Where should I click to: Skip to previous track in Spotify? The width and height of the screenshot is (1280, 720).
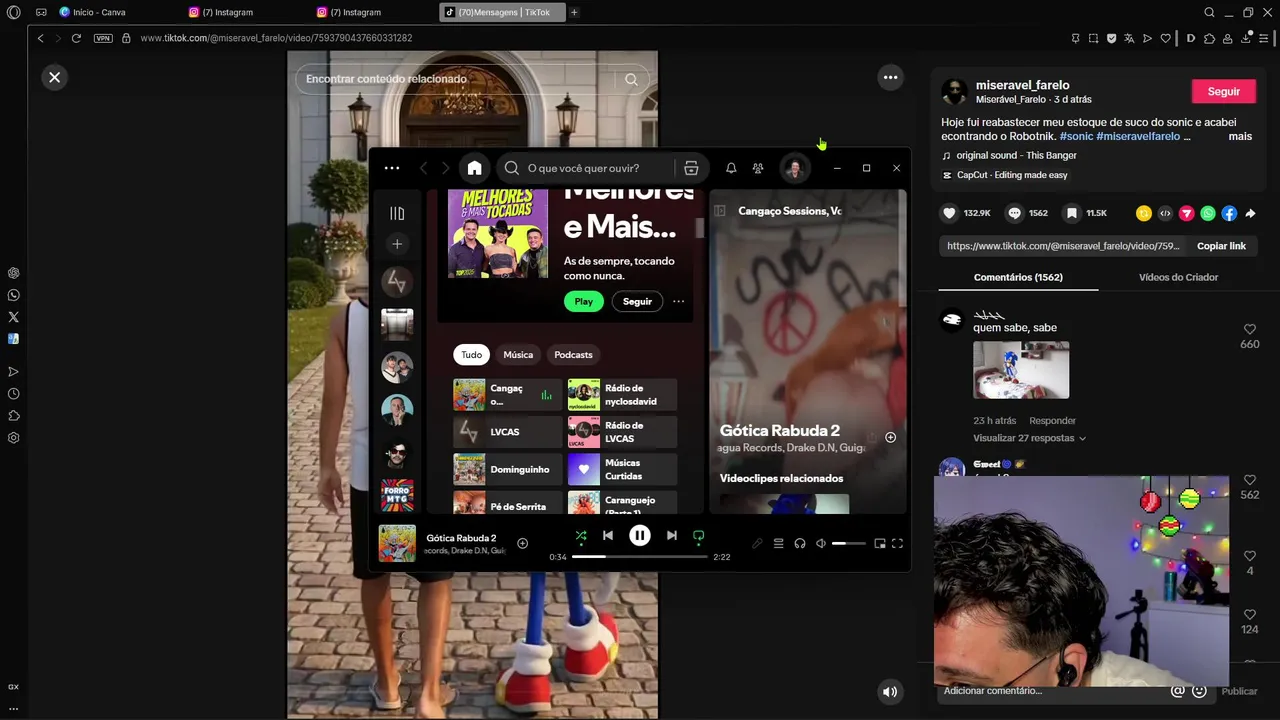coord(608,536)
